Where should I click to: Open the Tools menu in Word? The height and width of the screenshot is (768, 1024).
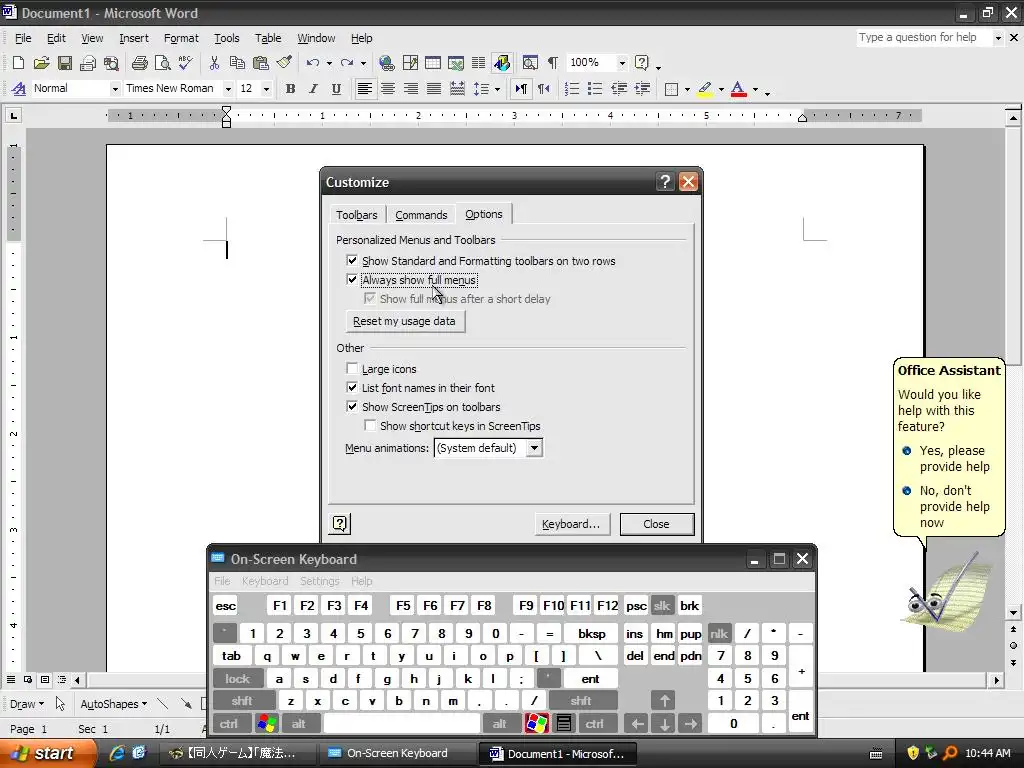(227, 39)
